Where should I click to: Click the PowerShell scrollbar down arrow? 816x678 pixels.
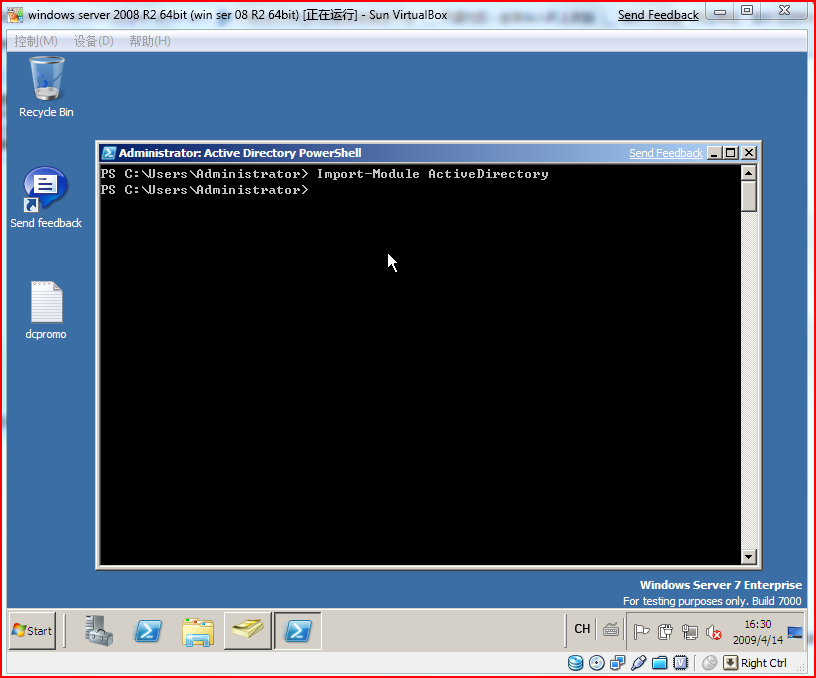click(x=748, y=557)
